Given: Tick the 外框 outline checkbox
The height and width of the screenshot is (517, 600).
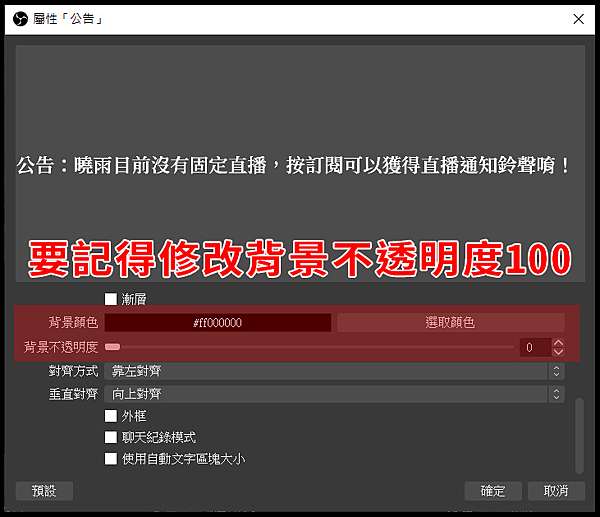Looking at the screenshot, I should pyautogui.click(x=111, y=416).
